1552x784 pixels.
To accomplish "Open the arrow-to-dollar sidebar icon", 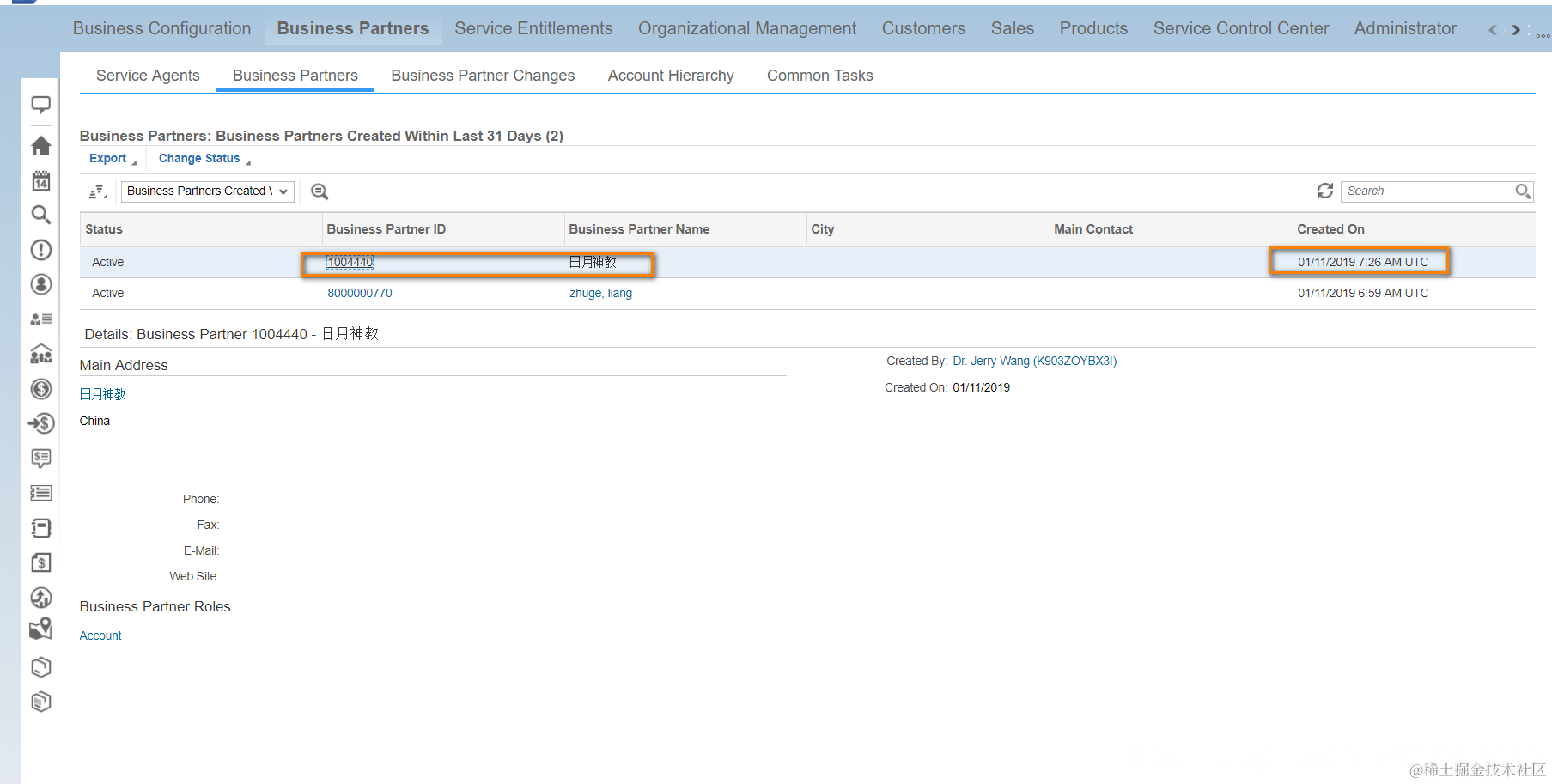I will pyautogui.click(x=40, y=423).
